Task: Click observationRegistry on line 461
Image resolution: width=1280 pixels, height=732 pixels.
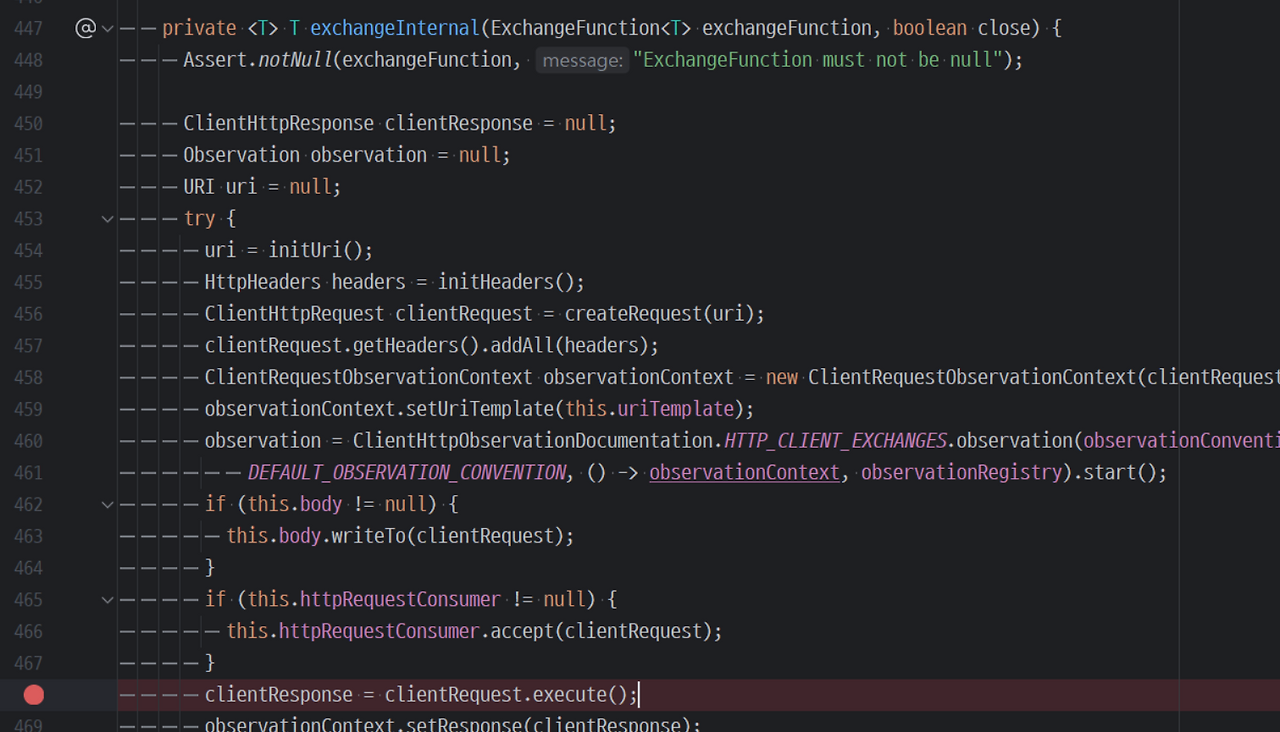Action: click(961, 472)
